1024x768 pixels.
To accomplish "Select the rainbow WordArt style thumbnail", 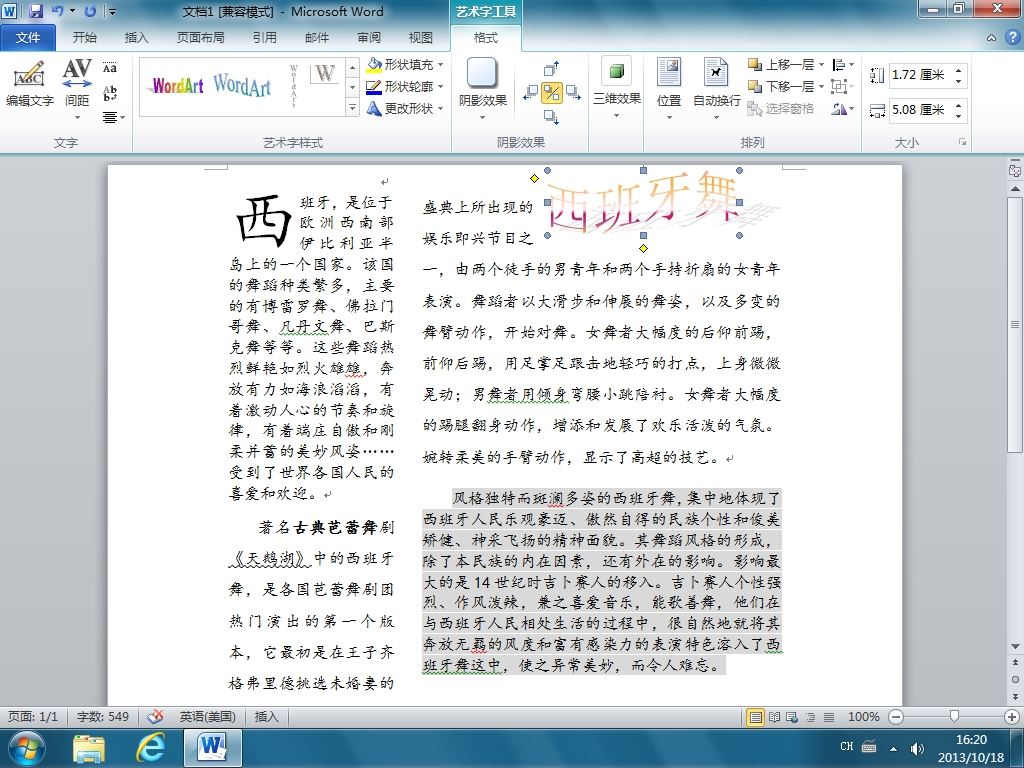I will 178,86.
